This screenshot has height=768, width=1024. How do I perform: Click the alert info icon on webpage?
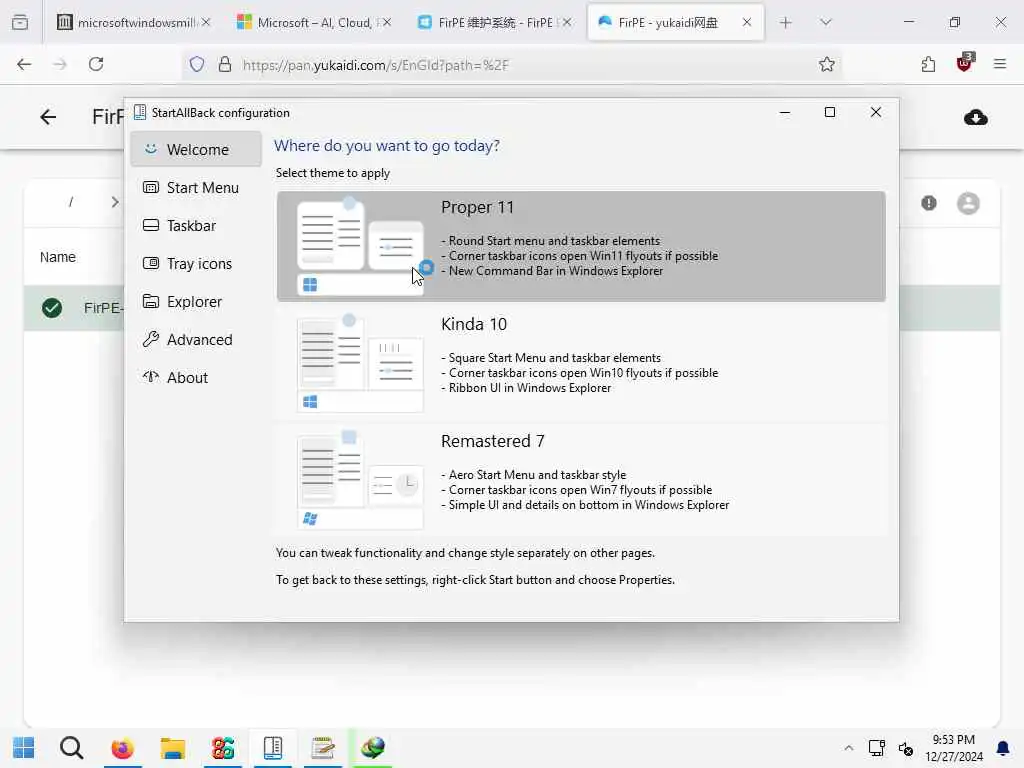tap(929, 203)
